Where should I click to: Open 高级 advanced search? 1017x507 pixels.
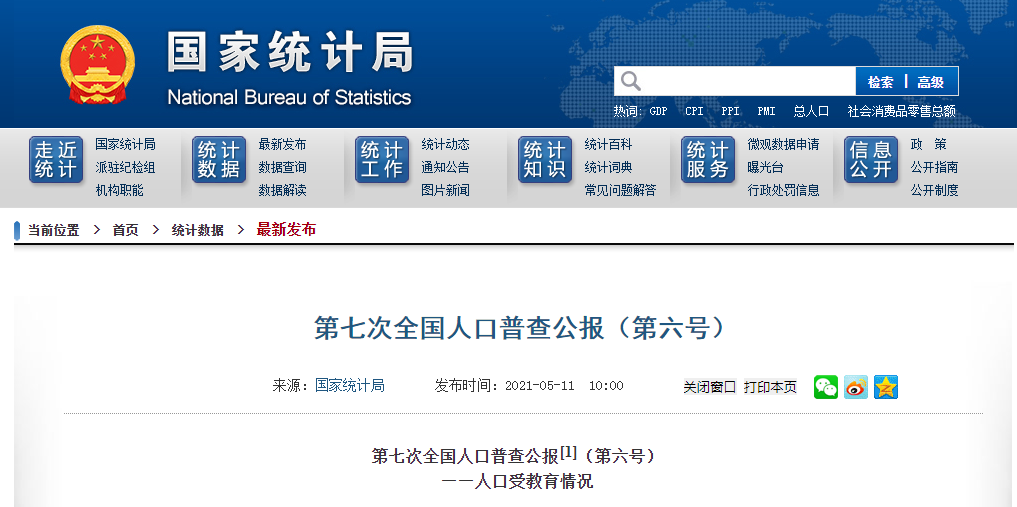930,82
